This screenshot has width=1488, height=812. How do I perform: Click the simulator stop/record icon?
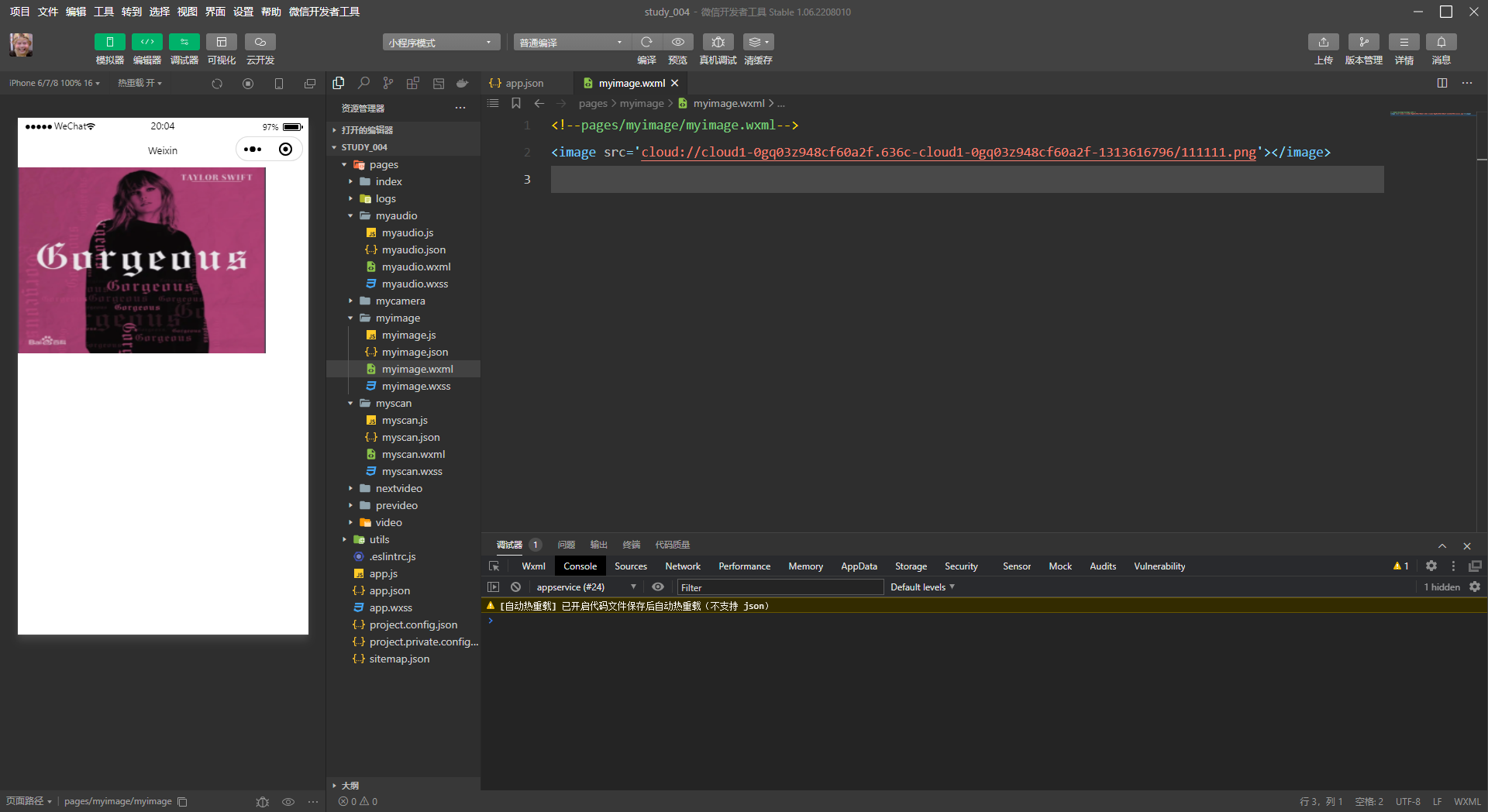pyautogui.click(x=248, y=84)
